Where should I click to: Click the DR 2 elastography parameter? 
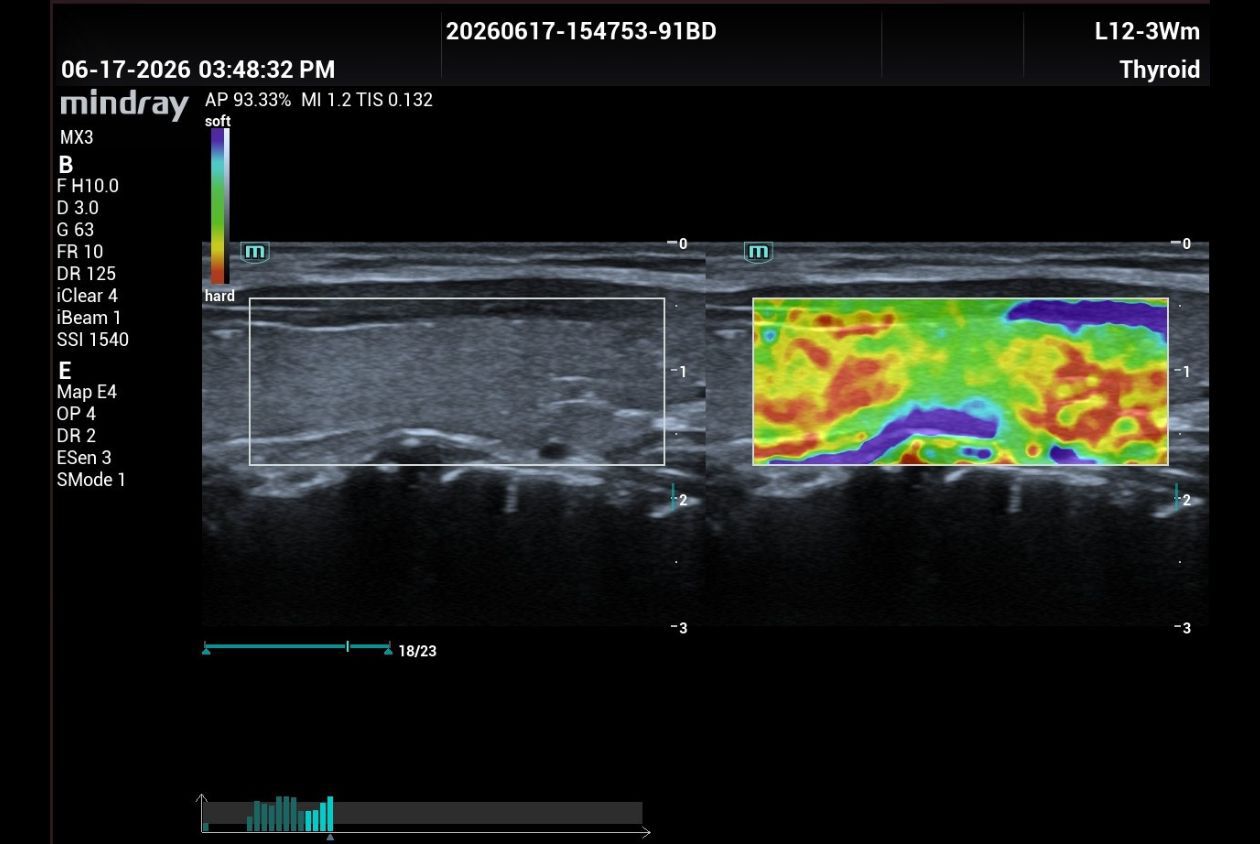pos(77,436)
